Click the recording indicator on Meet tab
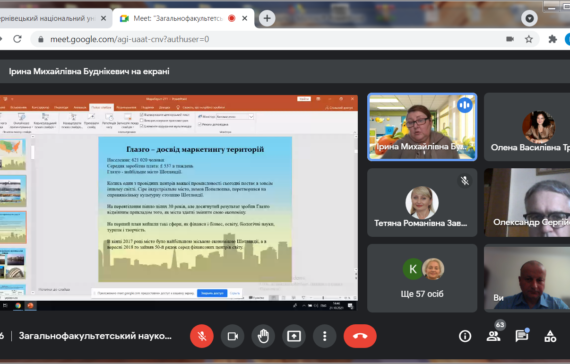The width and height of the screenshot is (570, 364). 232,18
